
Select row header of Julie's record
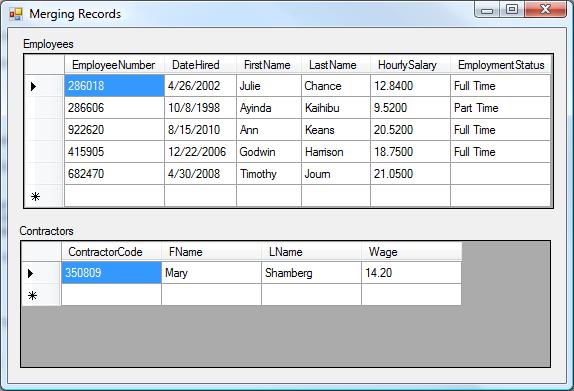coord(44,86)
